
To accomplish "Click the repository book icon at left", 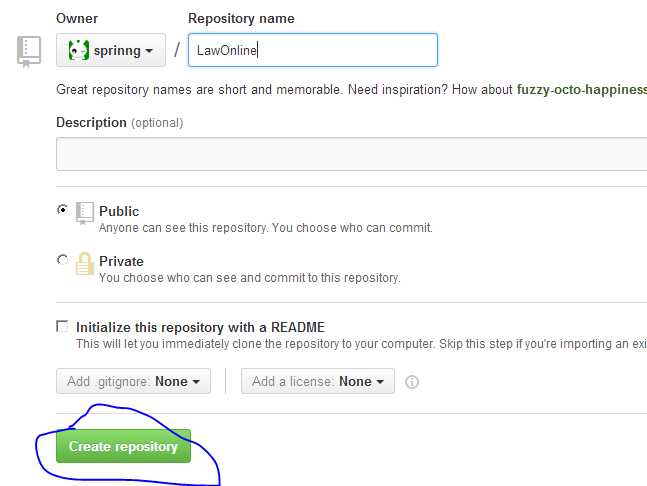I will pyautogui.click(x=28, y=52).
